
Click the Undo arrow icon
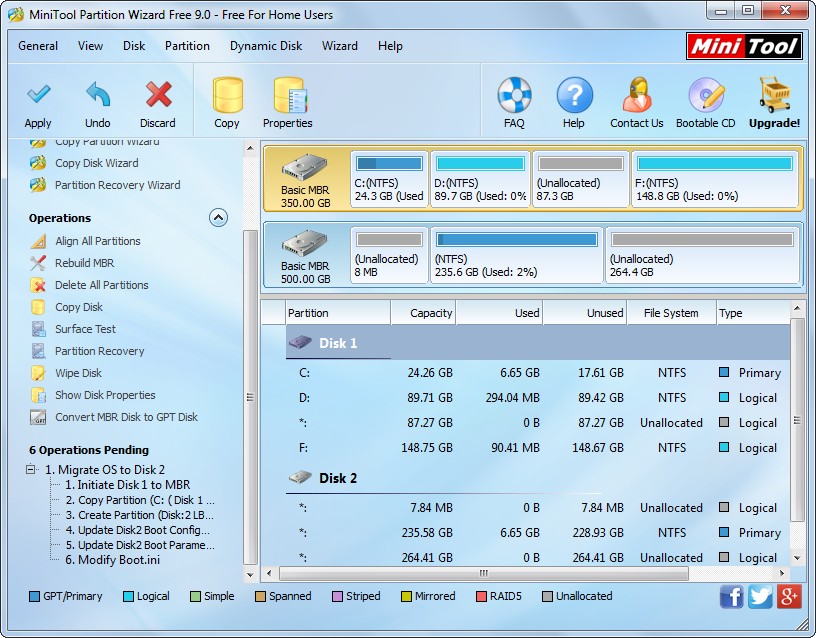tap(98, 94)
